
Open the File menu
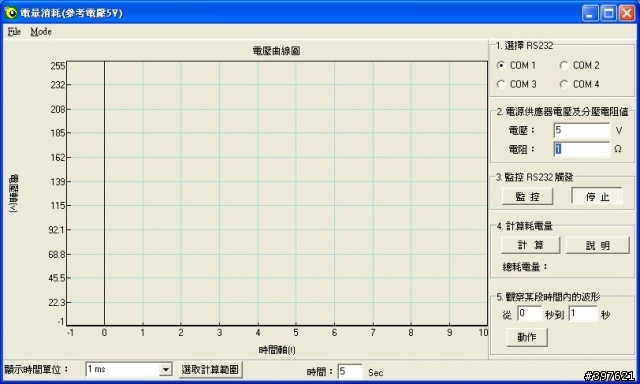tap(14, 31)
